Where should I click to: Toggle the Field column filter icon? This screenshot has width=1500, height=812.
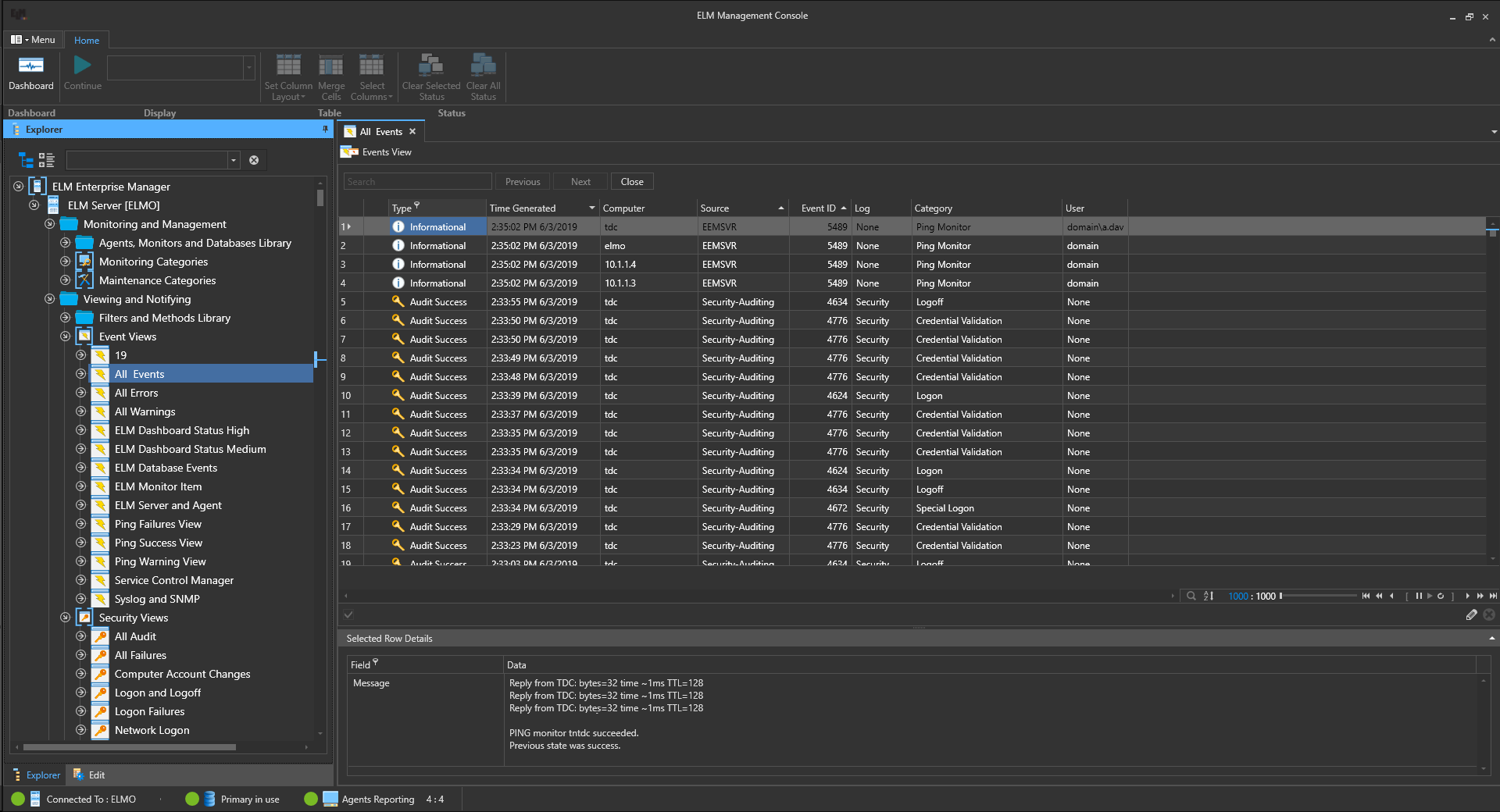pyautogui.click(x=376, y=662)
